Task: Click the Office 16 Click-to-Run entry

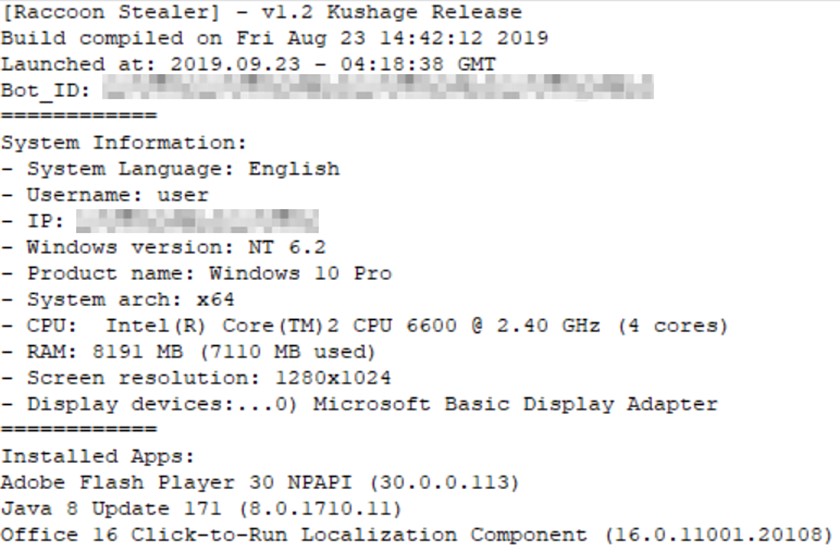Action: [416, 535]
